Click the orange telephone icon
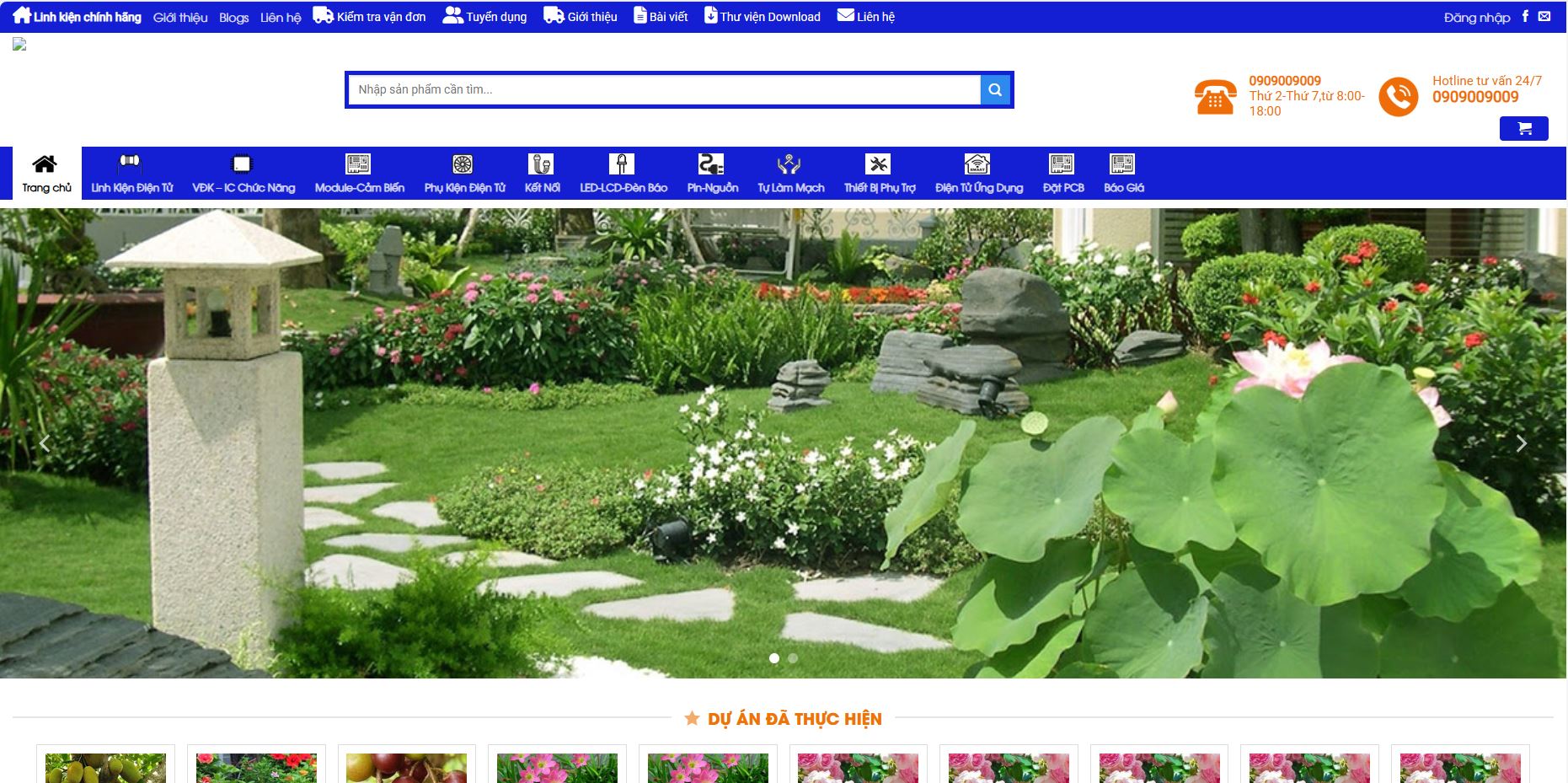The image size is (1568, 783). coord(1215,97)
